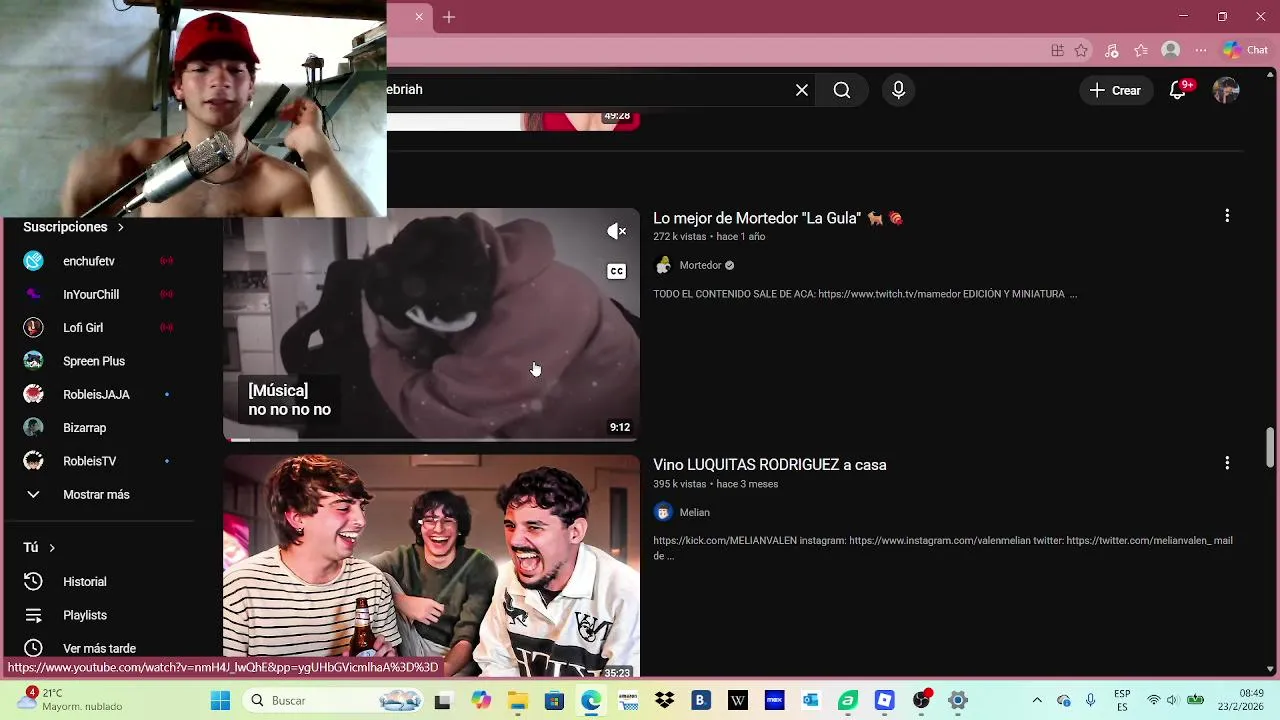Open Edge settings and more menu
Screen dimensions: 1280x720
coord(1201,50)
